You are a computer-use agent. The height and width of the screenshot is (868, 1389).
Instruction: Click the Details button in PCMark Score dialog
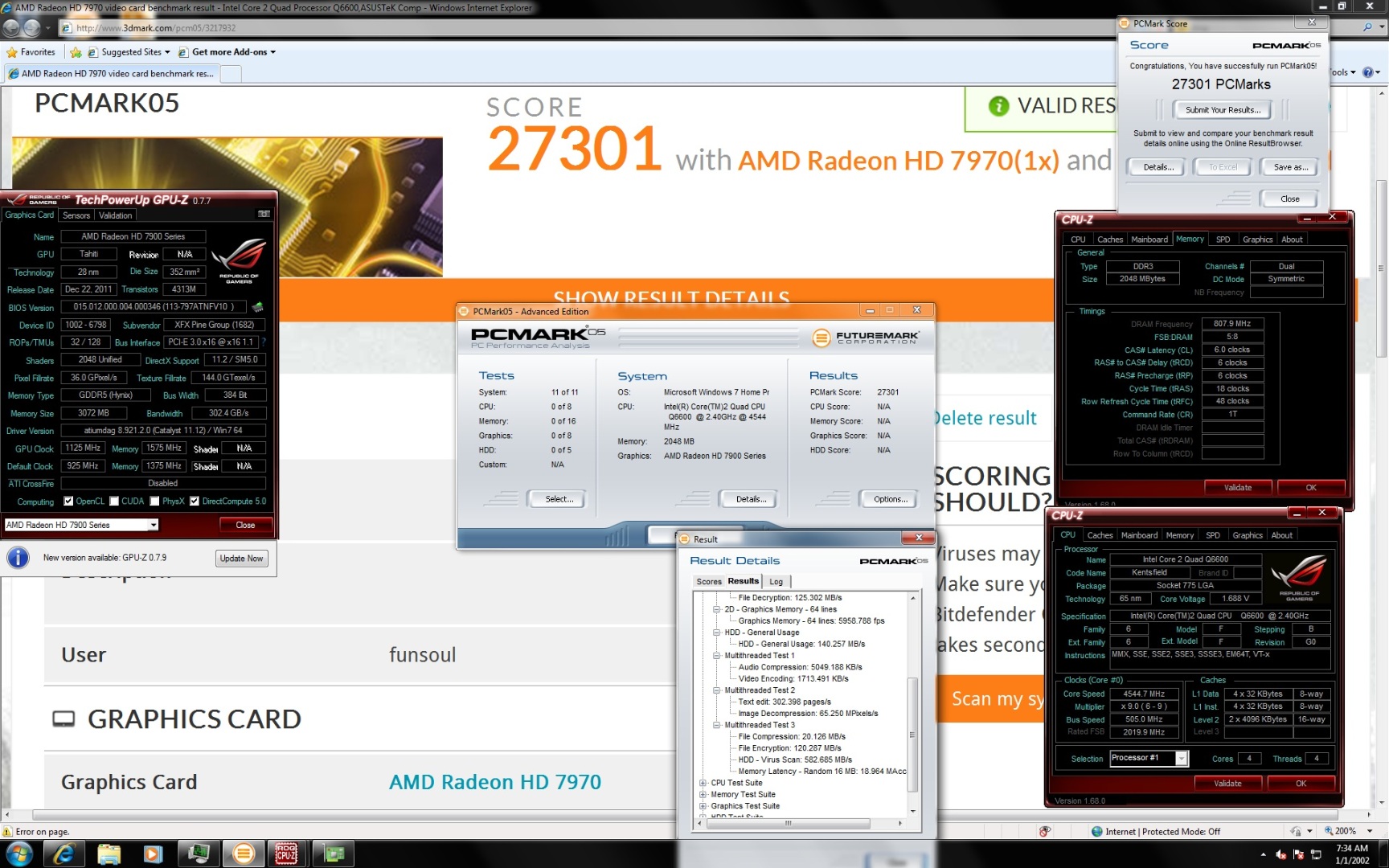1158,167
